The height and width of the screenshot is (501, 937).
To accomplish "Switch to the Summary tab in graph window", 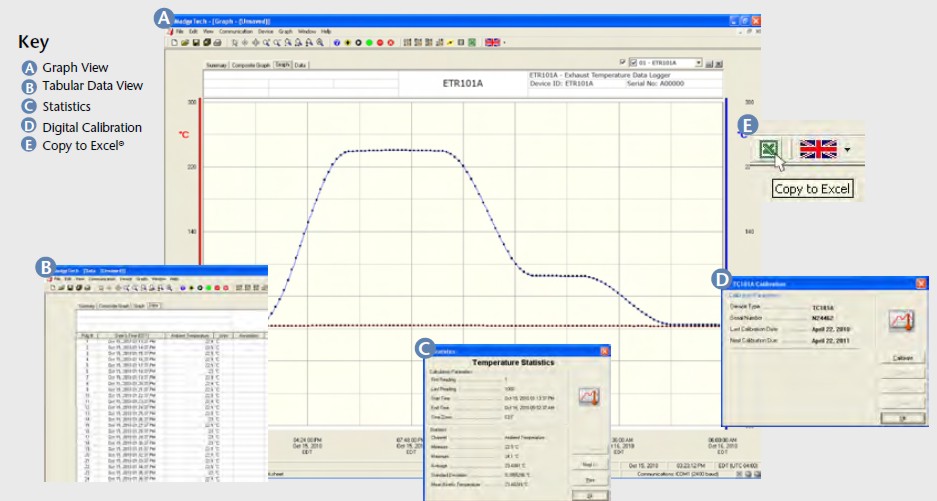I will 216,65.
